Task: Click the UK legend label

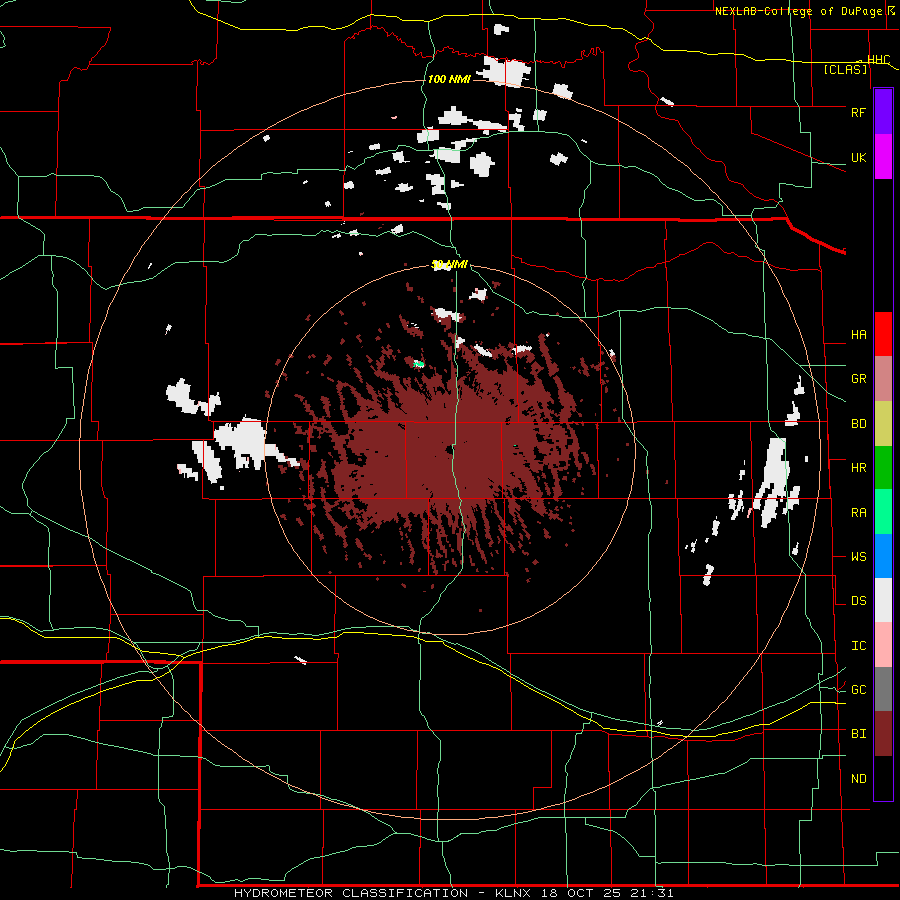Action: (x=859, y=157)
